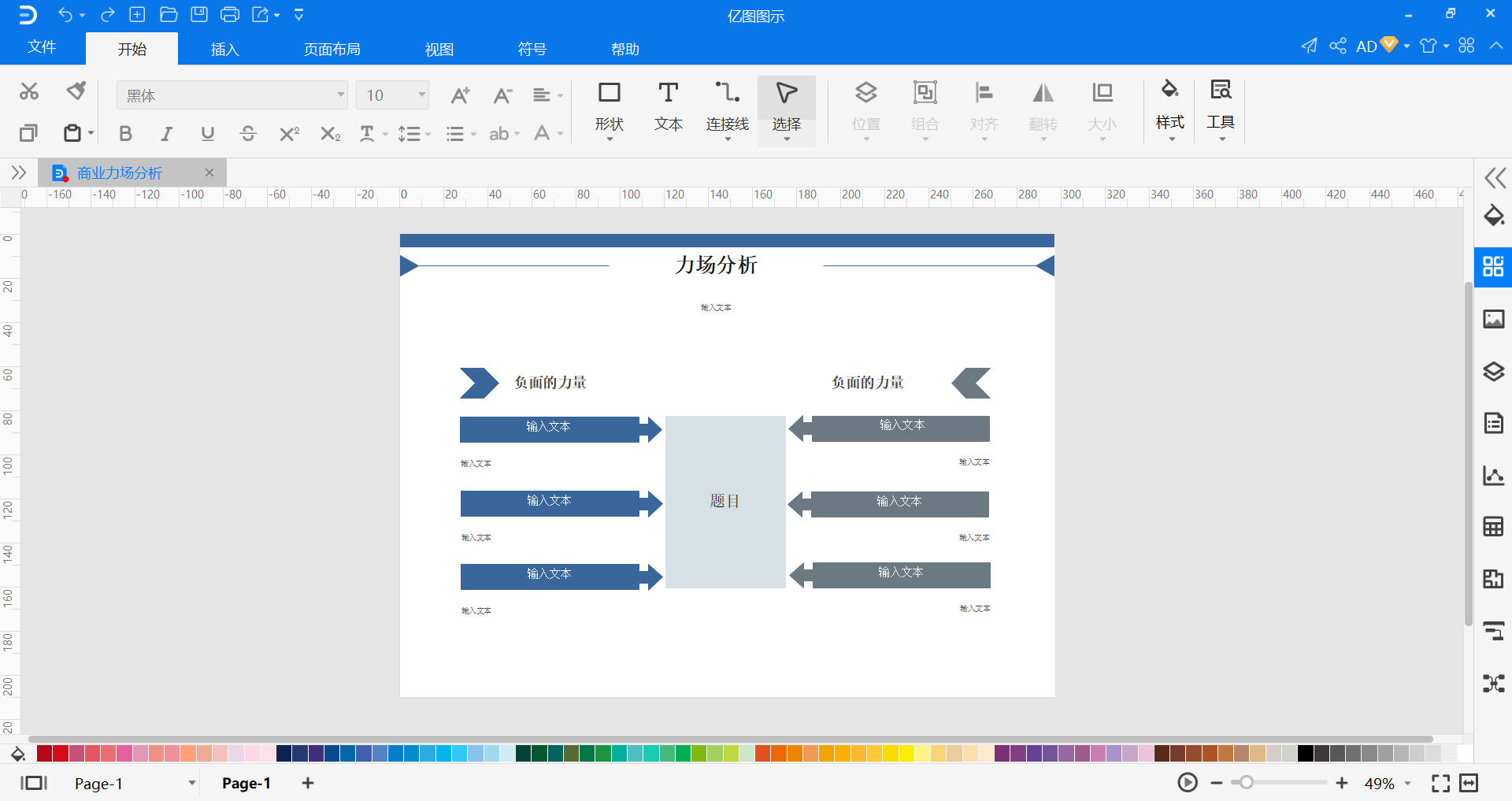Switch to the 符号 ribbon tab

(532, 49)
